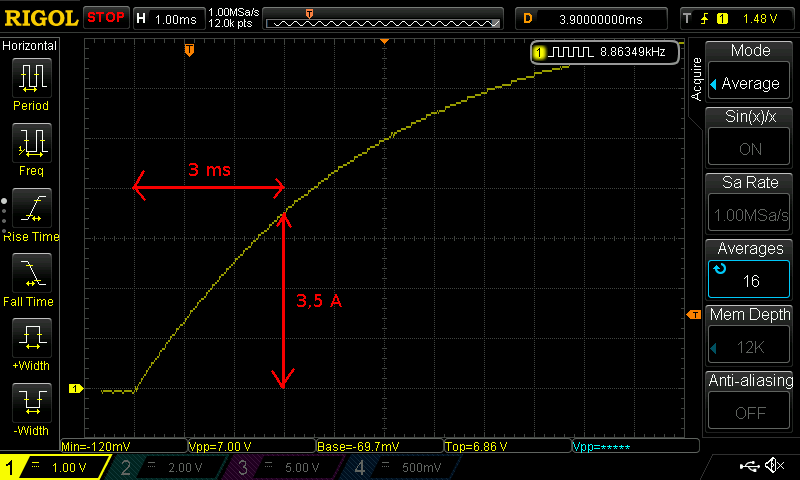
Task: Click the speaker mute icon
Action: 773,466
